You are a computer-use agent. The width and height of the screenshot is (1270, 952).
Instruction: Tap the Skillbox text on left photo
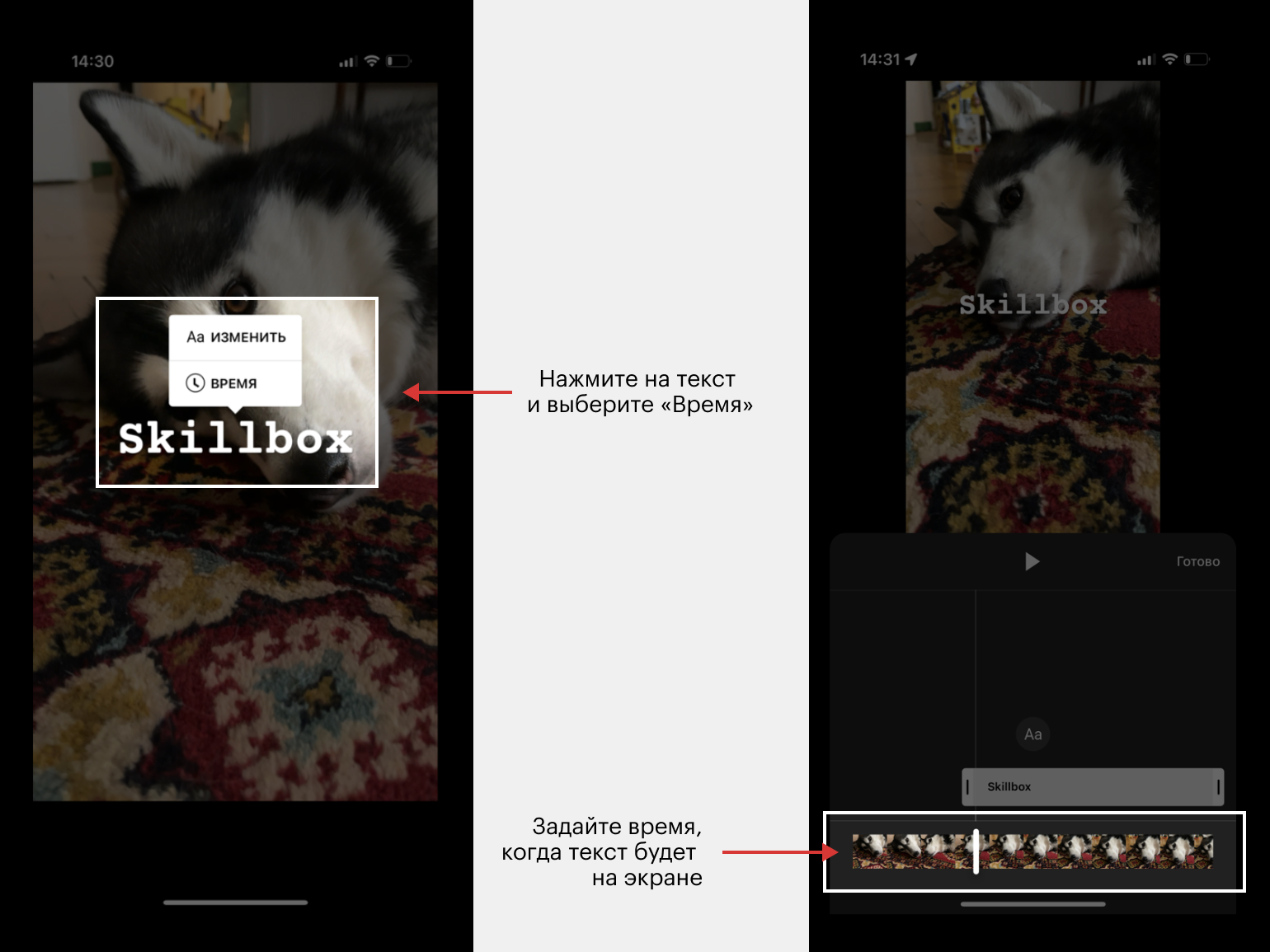tap(236, 438)
